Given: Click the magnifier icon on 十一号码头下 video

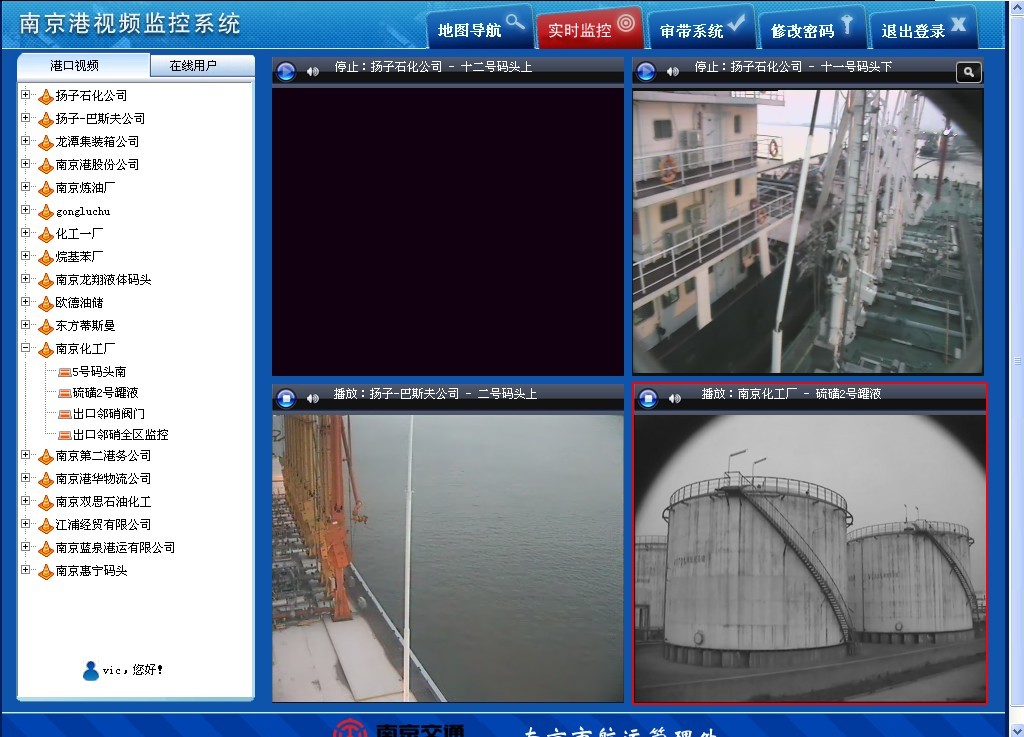Looking at the screenshot, I should pos(968,71).
